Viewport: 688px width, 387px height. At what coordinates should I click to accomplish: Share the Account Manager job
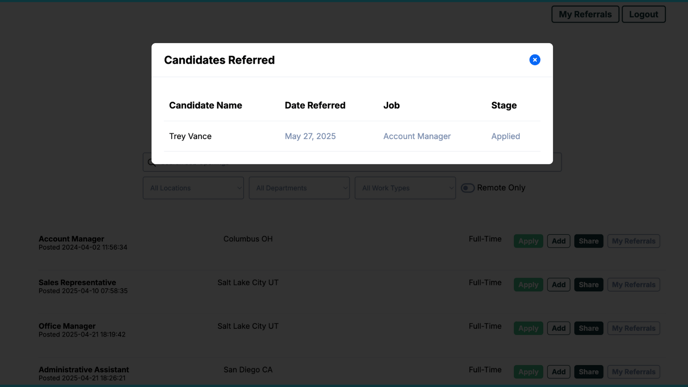(588, 241)
